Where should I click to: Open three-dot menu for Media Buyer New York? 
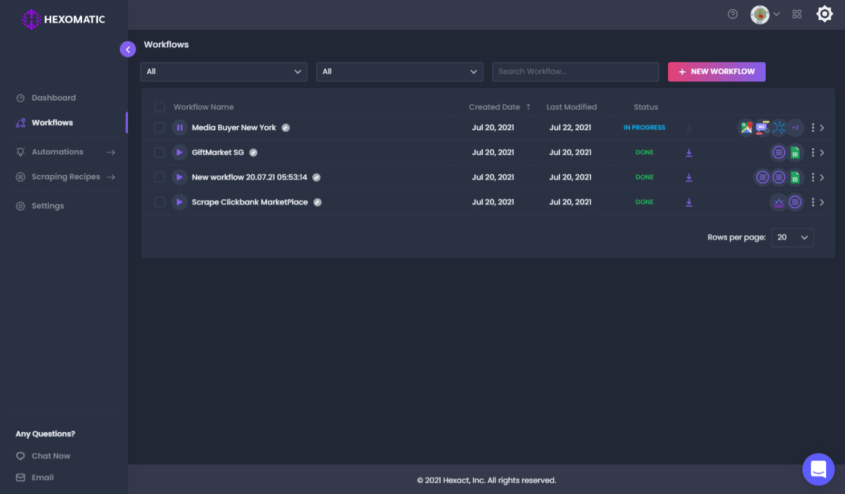(x=813, y=128)
